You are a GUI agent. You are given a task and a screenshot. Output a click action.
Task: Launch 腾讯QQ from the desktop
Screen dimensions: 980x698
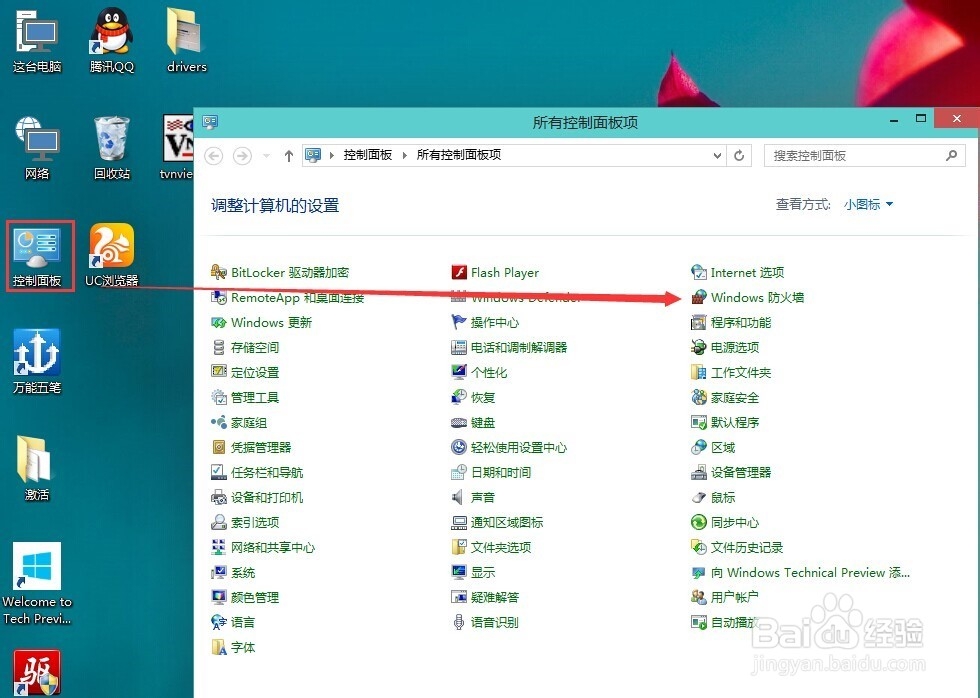tap(110, 32)
